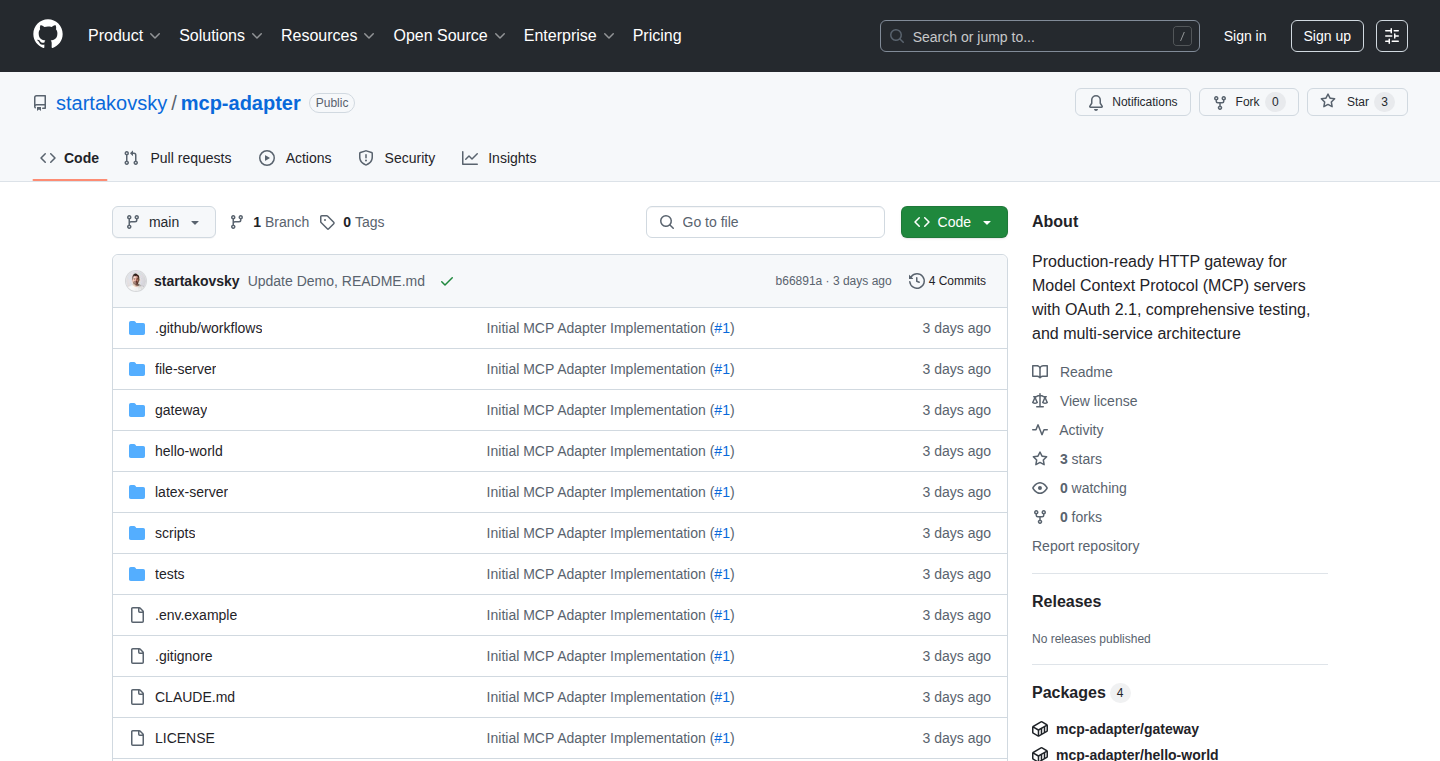1440x761 pixels.
Task: Click the Report repository link
Action: [x=1086, y=546]
